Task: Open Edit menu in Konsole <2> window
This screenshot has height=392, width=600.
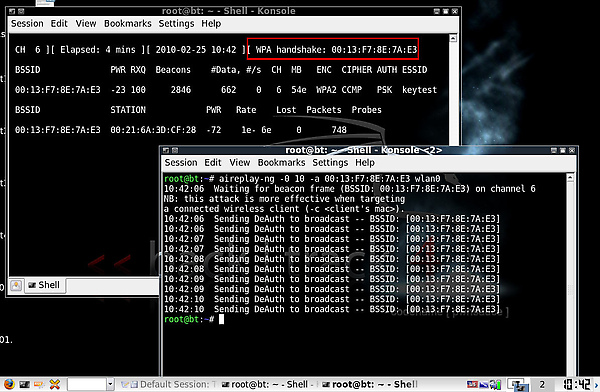Action: [x=213, y=163]
